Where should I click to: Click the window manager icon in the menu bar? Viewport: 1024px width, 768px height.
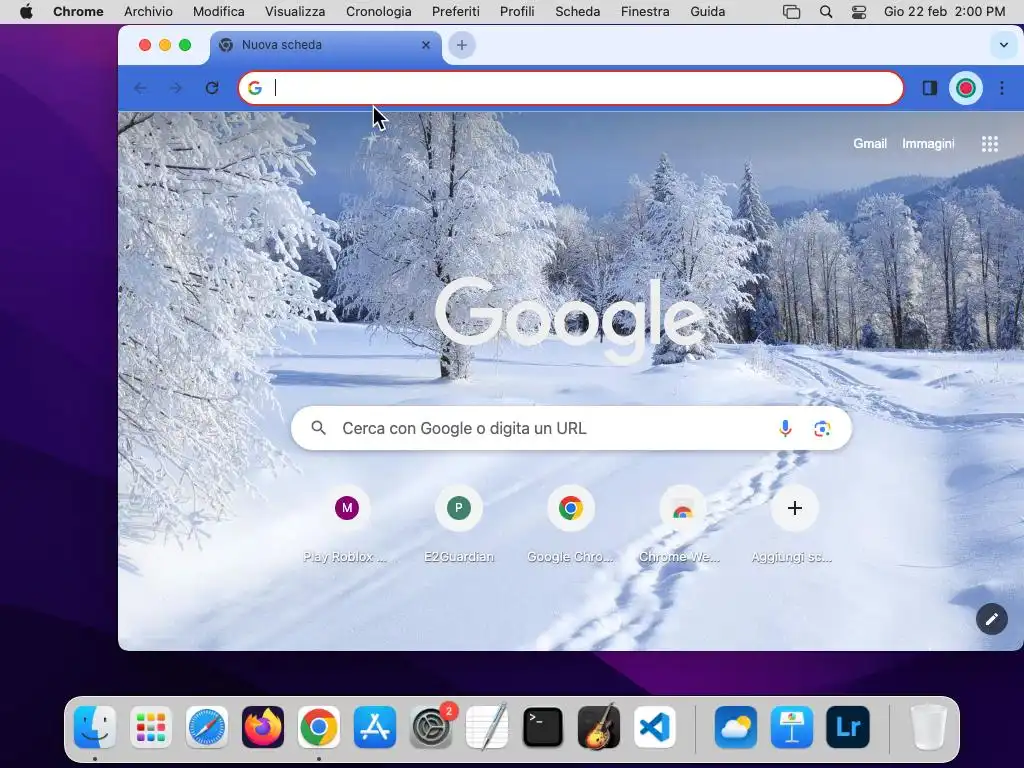coord(792,12)
